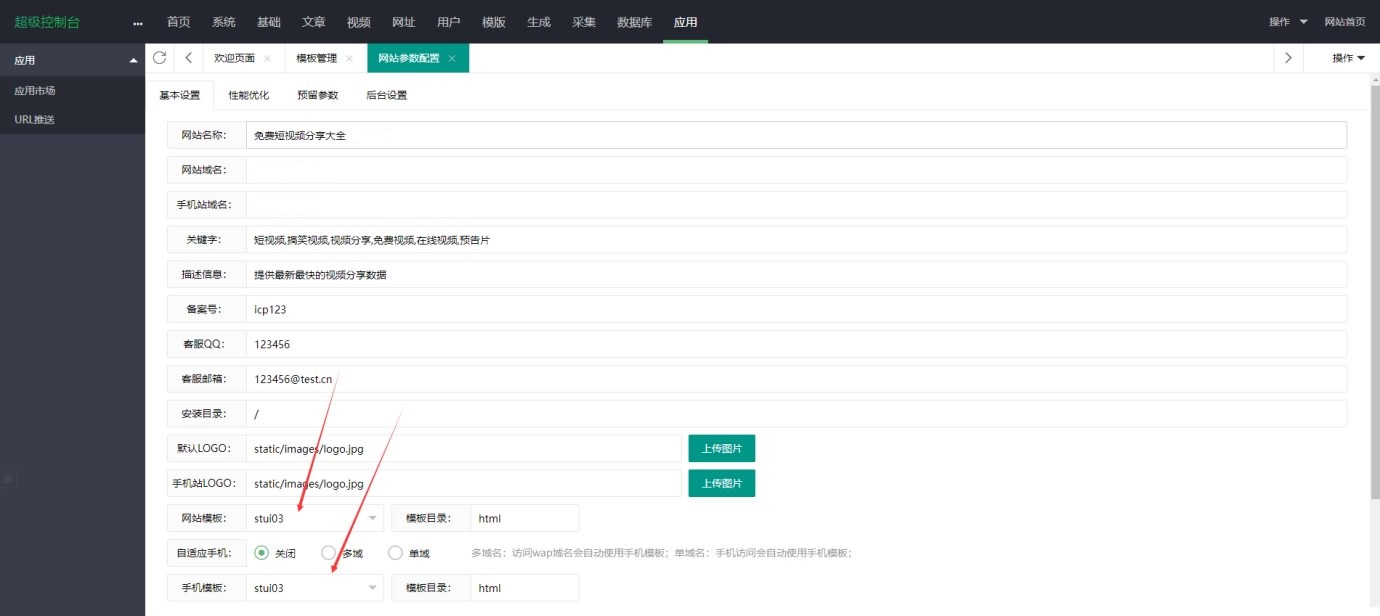Click the refresh icon in tab bar
This screenshot has width=1380, height=616.
click(159, 58)
